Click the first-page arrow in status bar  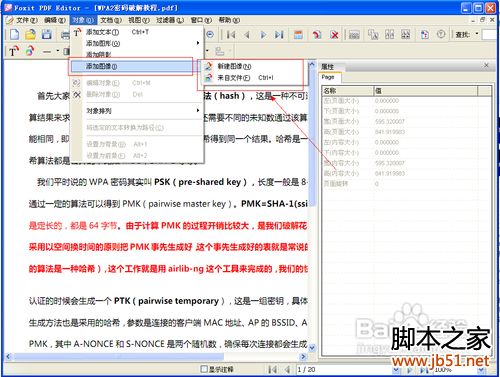point(272,369)
